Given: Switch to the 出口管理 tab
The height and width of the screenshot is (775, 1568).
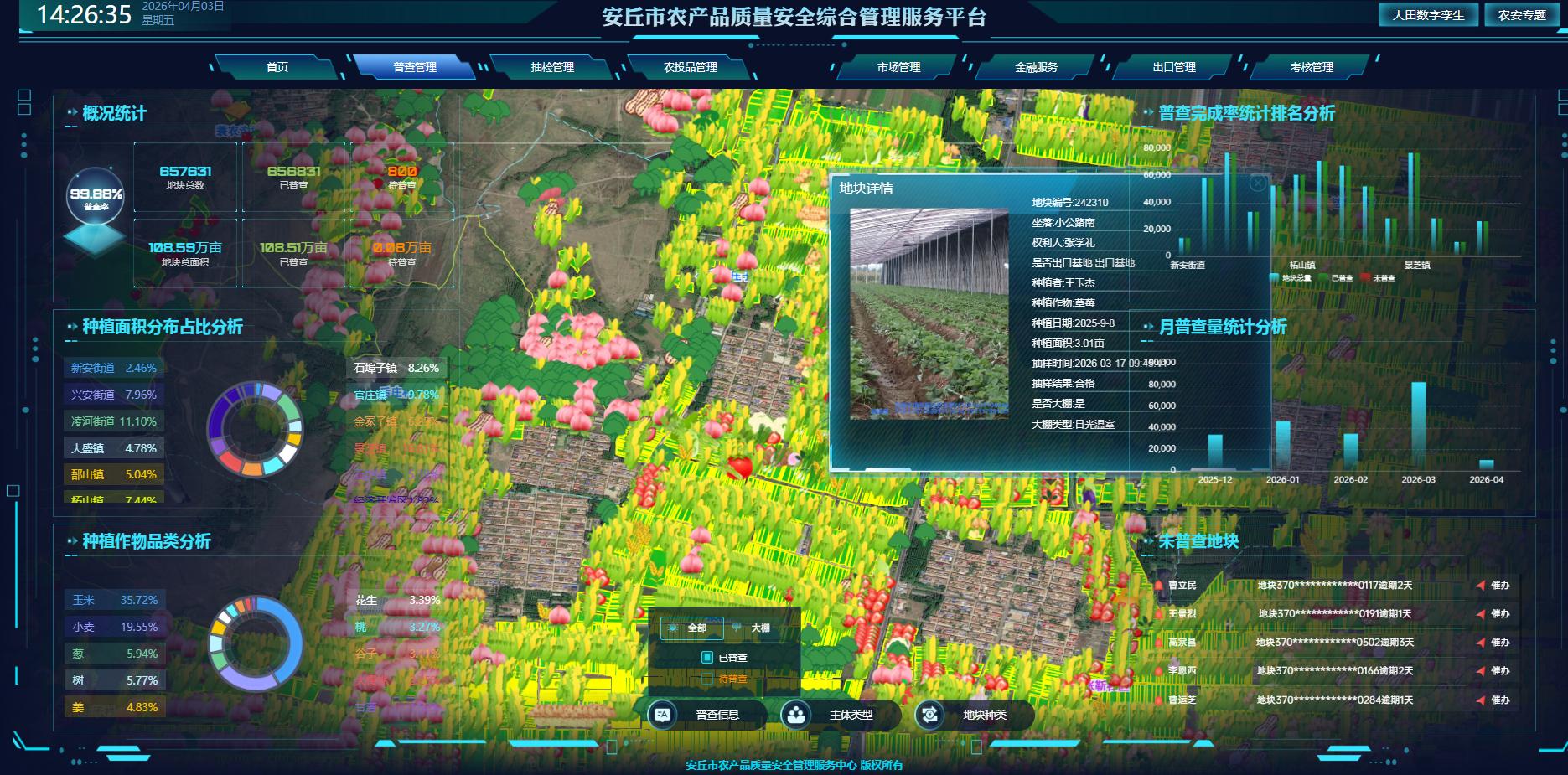Looking at the screenshot, I should click(x=1173, y=67).
